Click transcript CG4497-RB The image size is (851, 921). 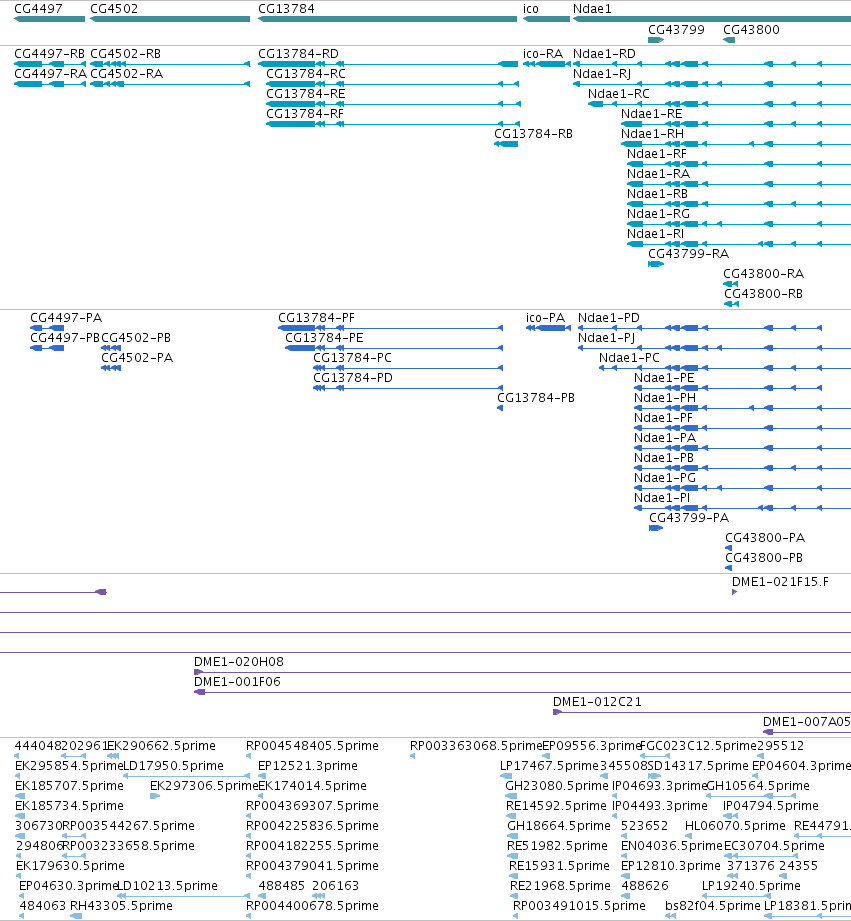pos(50,54)
